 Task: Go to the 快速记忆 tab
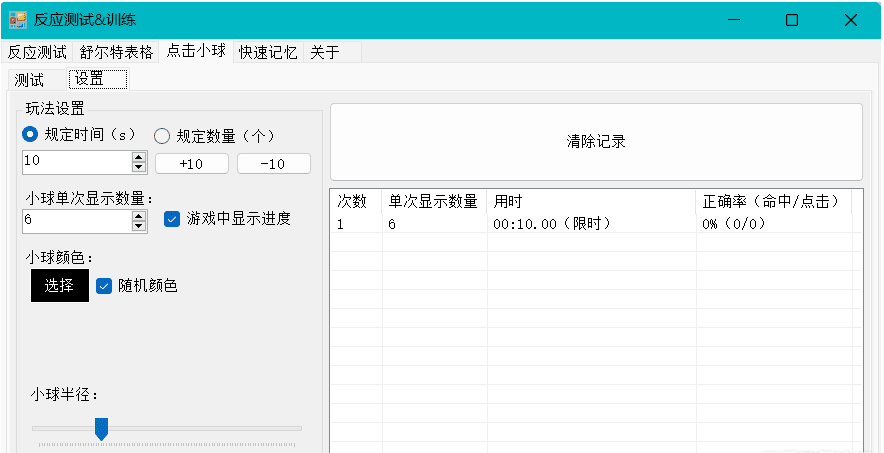(x=268, y=52)
